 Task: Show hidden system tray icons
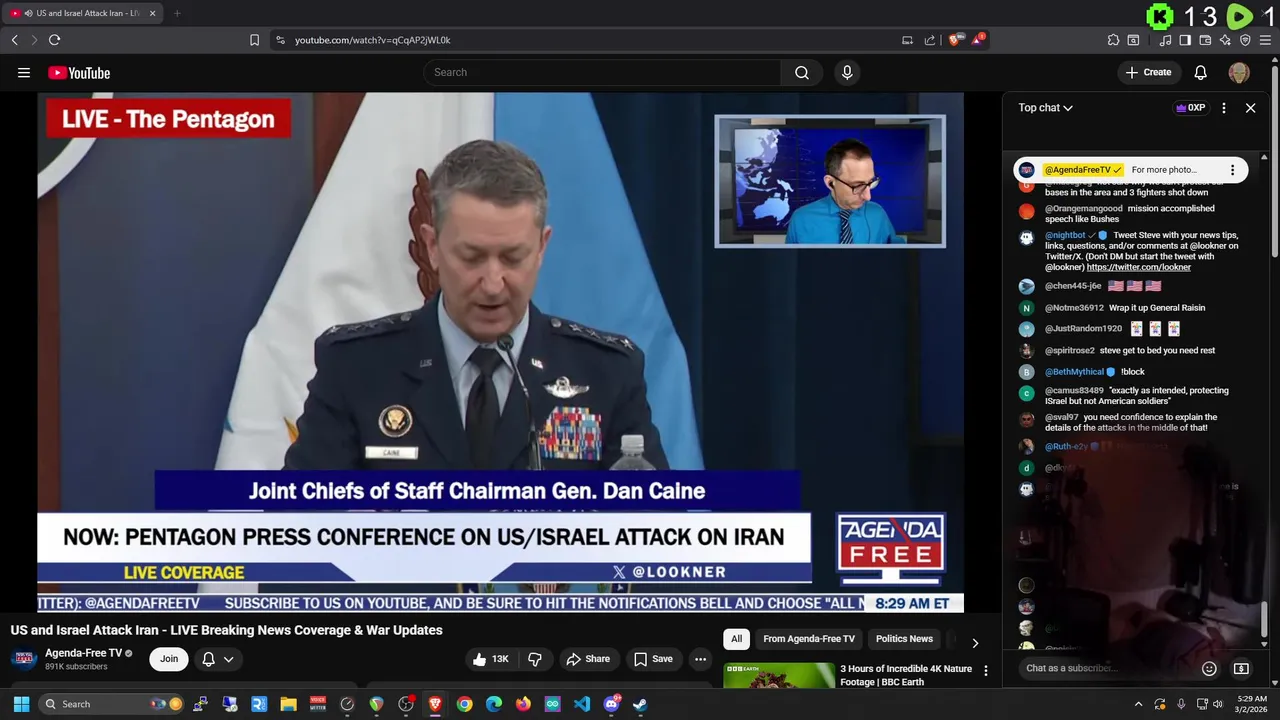(x=1138, y=704)
